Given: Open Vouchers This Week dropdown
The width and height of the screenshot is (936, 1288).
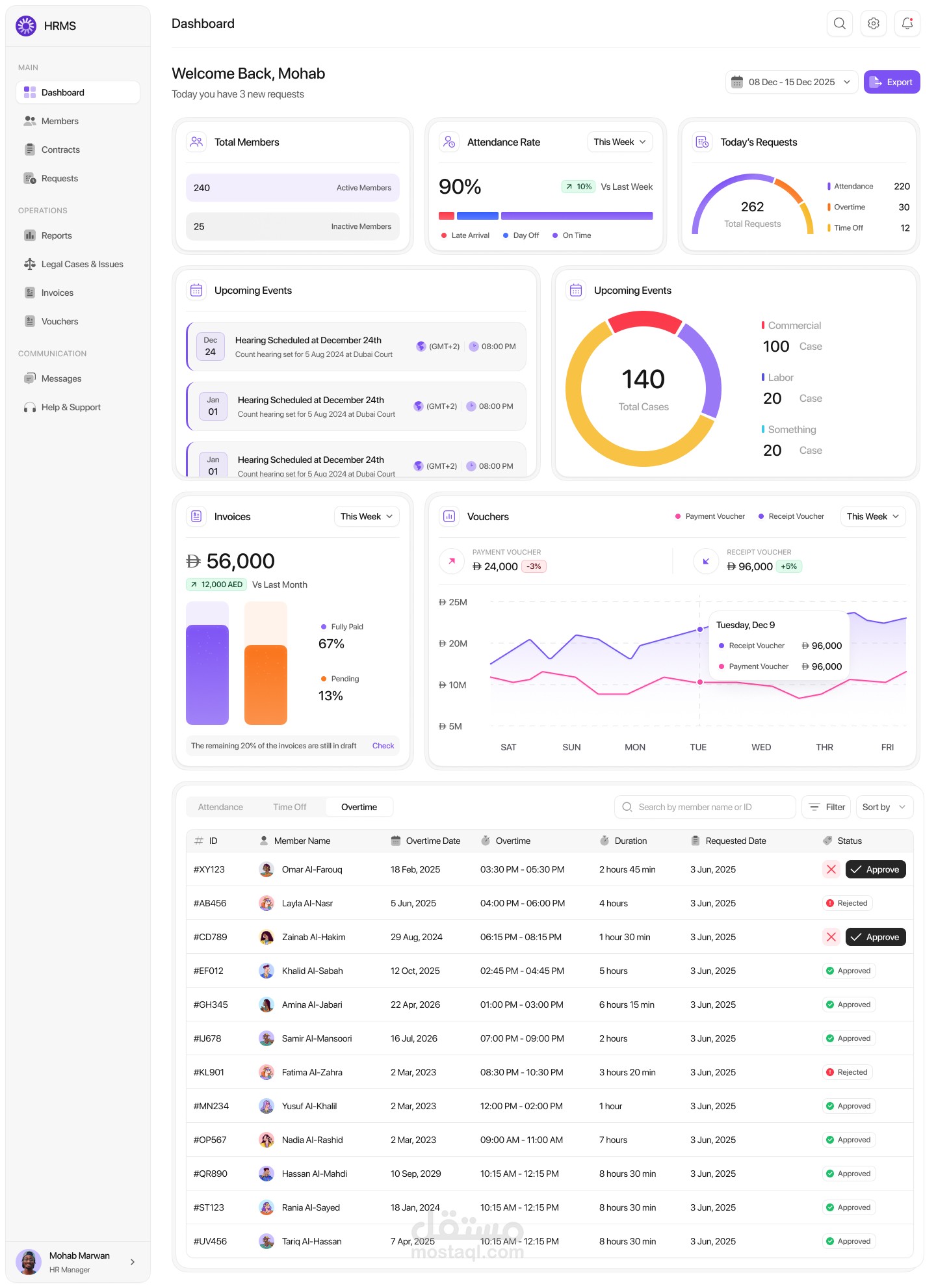Looking at the screenshot, I should 873,516.
